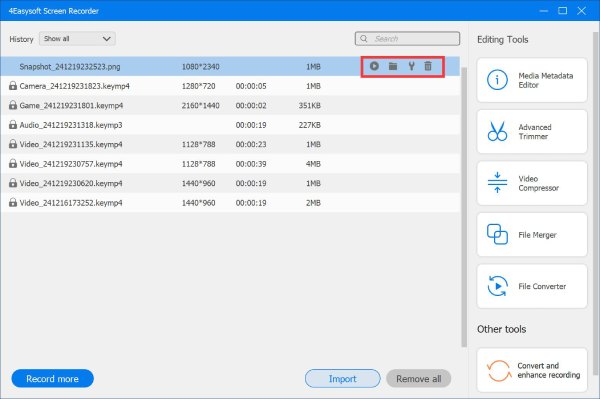Open Video Compressor tool

click(x=532, y=183)
